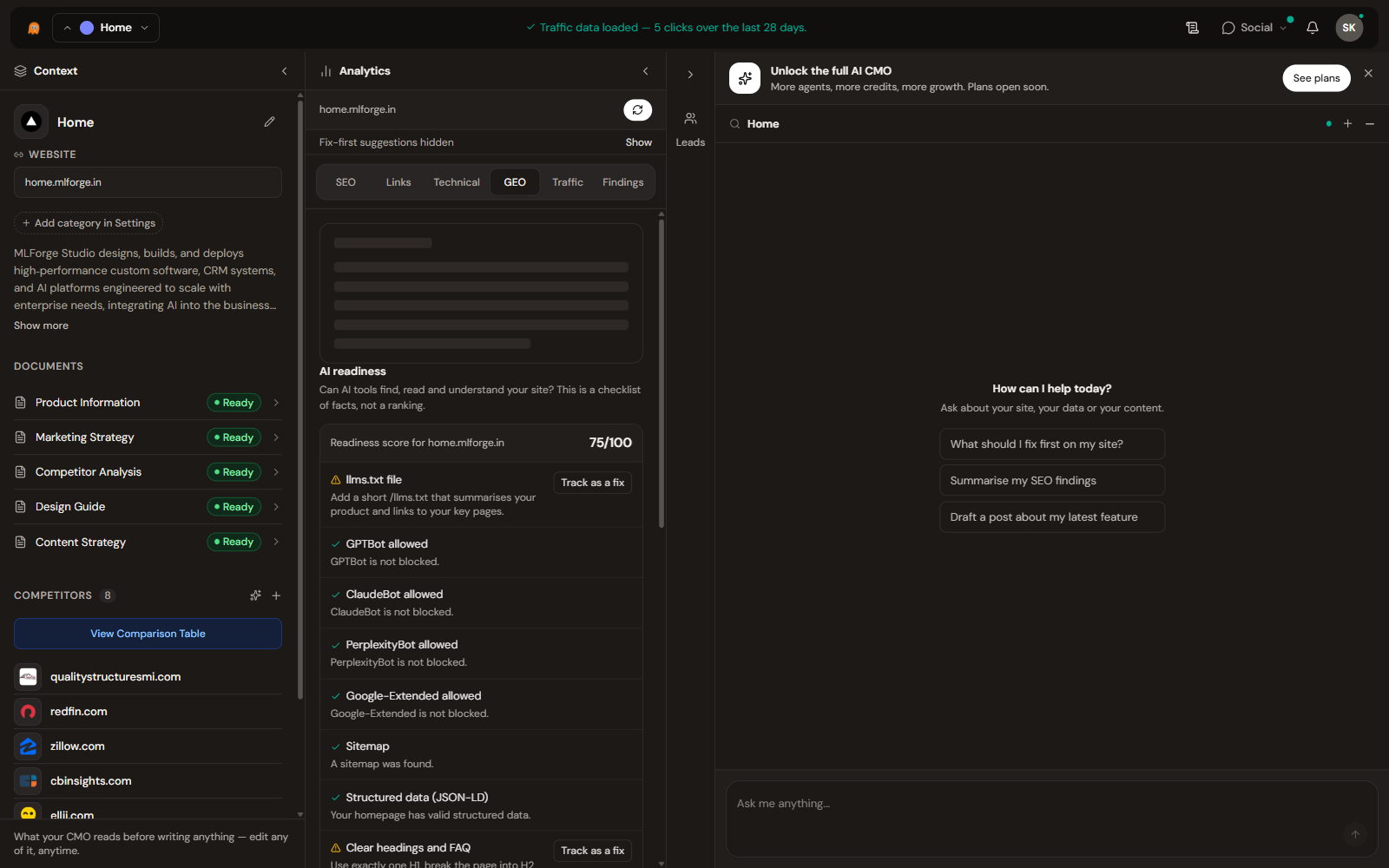
Task: Open the Leads section
Action: (690, 129)
